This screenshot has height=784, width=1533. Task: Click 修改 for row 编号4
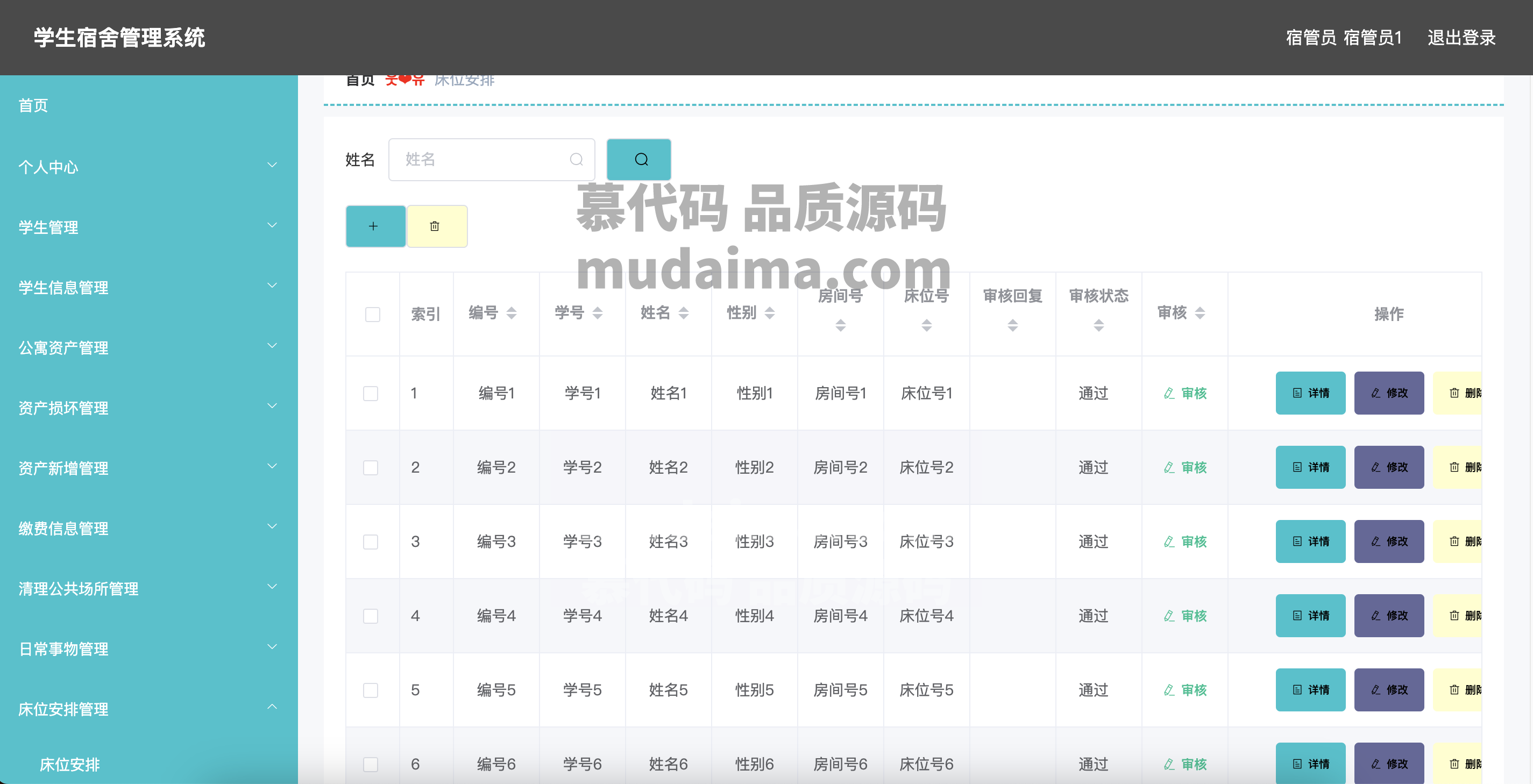1389,616
